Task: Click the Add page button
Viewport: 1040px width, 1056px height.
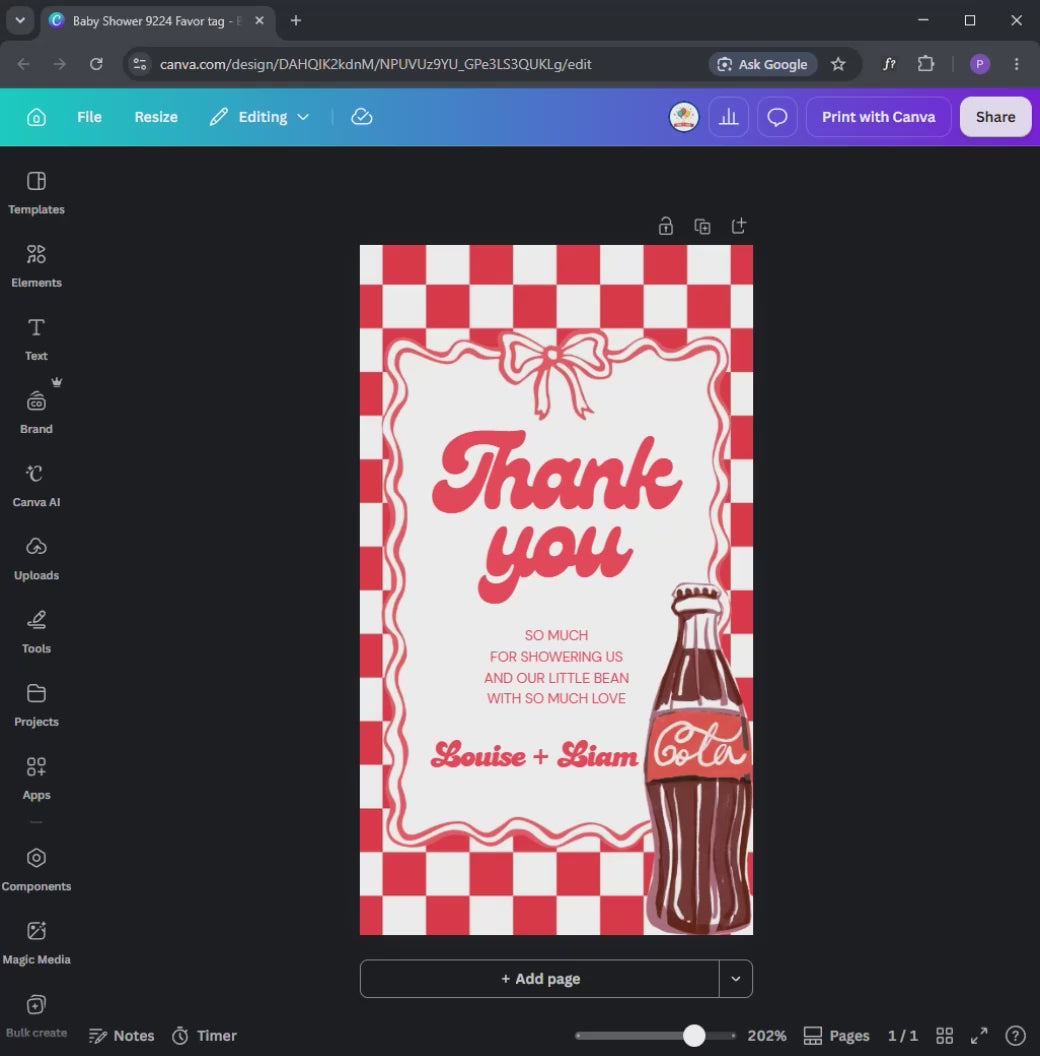Action: point(540,979)
